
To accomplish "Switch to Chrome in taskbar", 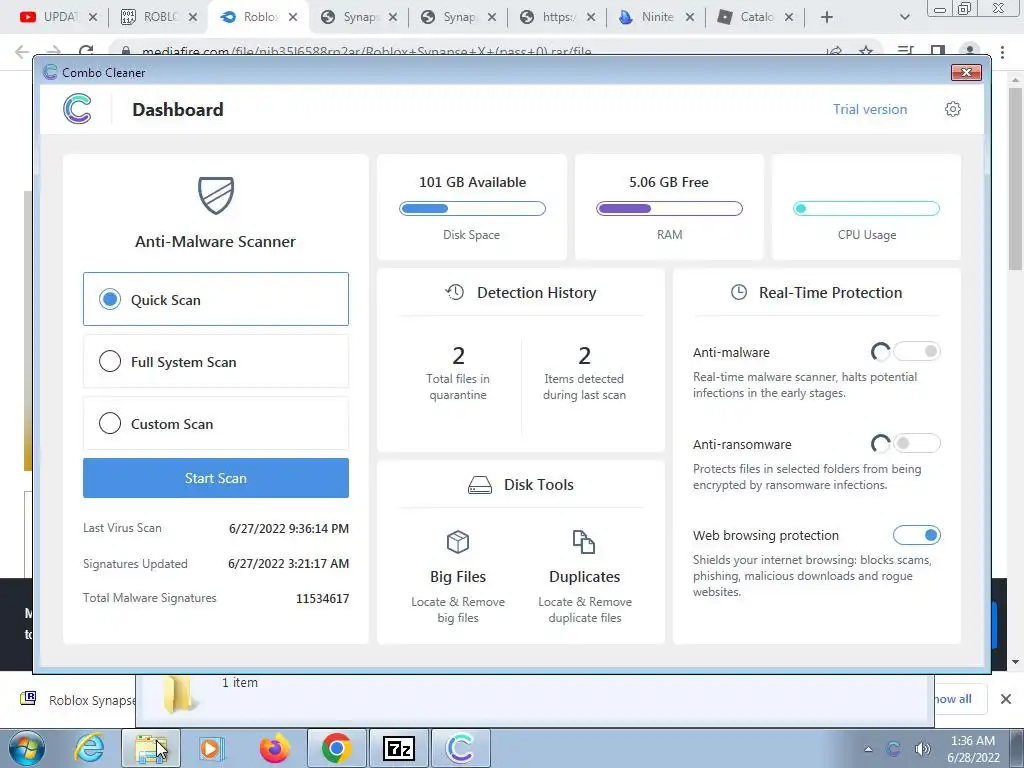I will (336, 748).
